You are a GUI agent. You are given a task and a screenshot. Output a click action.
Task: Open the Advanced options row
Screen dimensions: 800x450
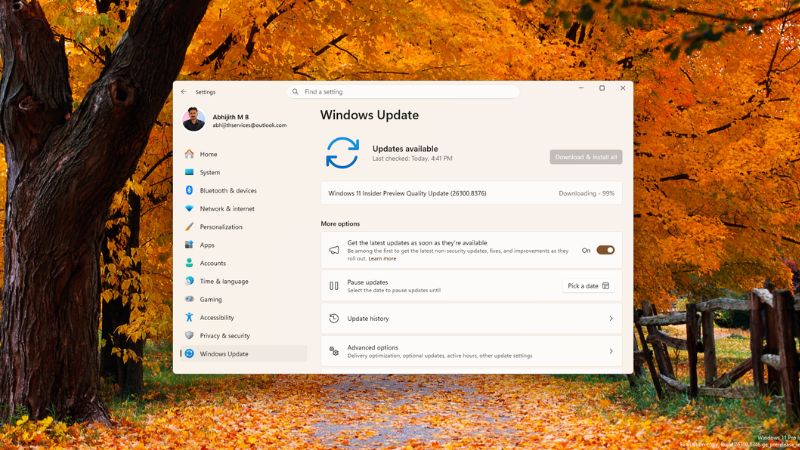[x=471, y=351]
